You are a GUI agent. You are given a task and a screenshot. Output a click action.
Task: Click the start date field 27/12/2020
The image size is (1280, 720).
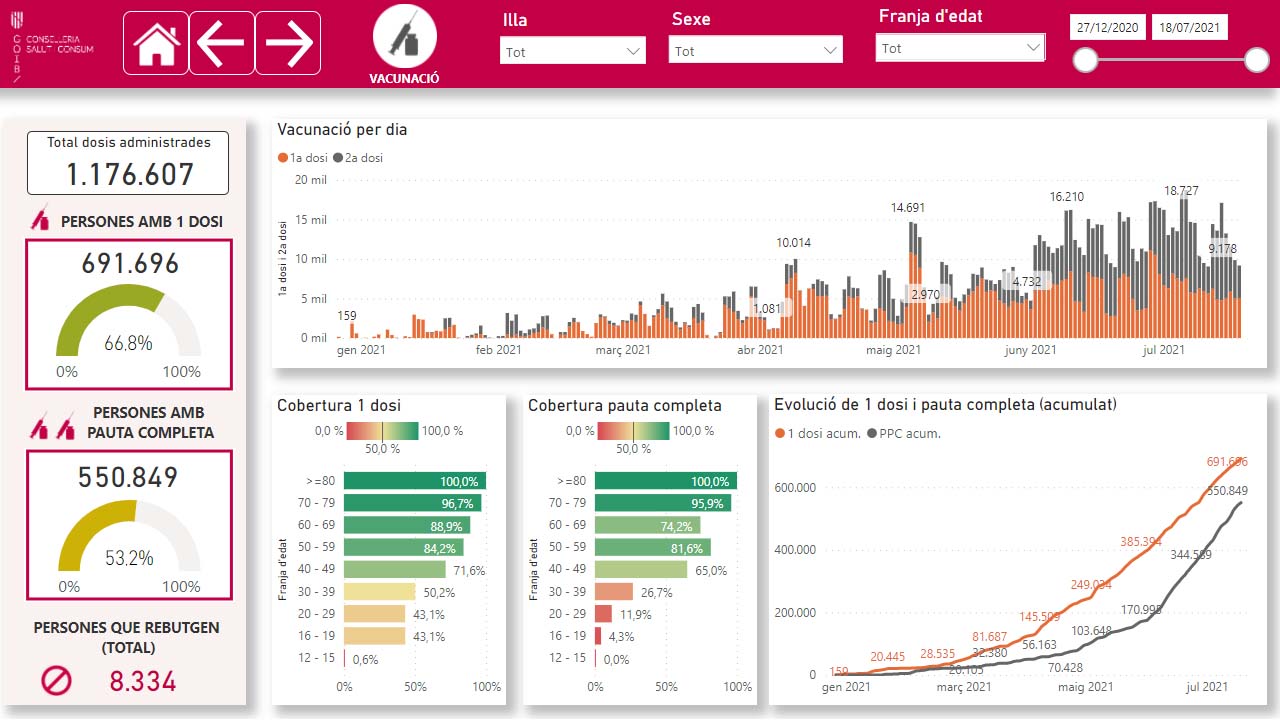(1108, 28)
